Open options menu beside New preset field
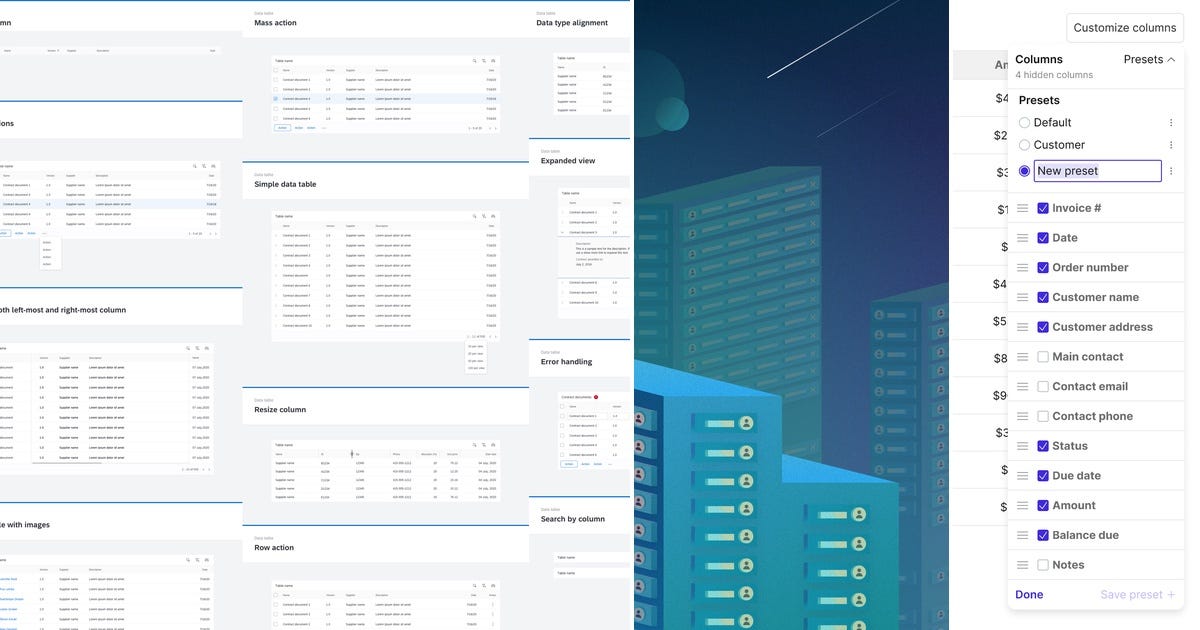 1171,171
